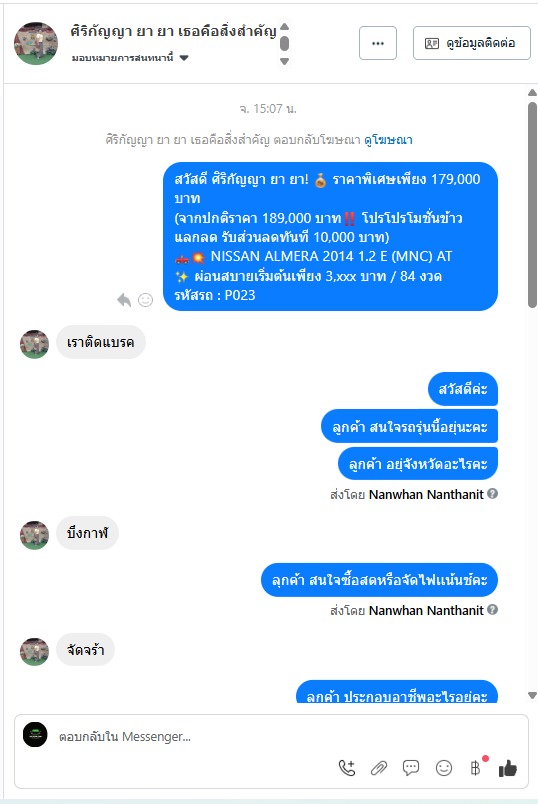Send a thumbs up like
This screenshot has width=538, height=804.
tap(508, 768)
